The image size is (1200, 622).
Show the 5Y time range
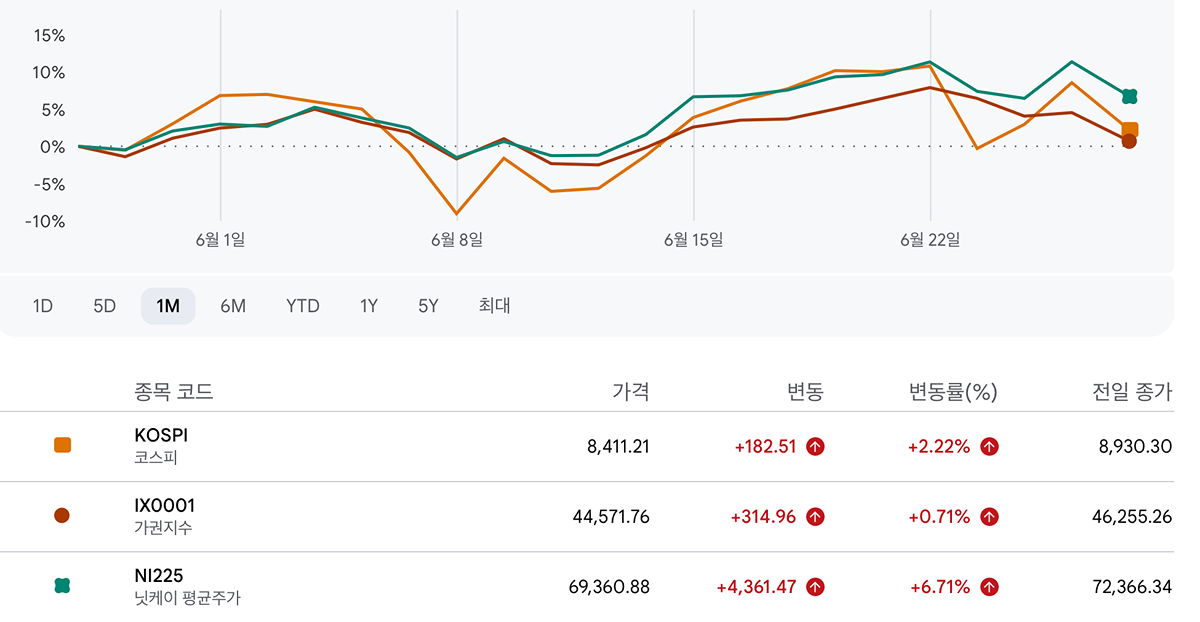(x=428, y=306)
